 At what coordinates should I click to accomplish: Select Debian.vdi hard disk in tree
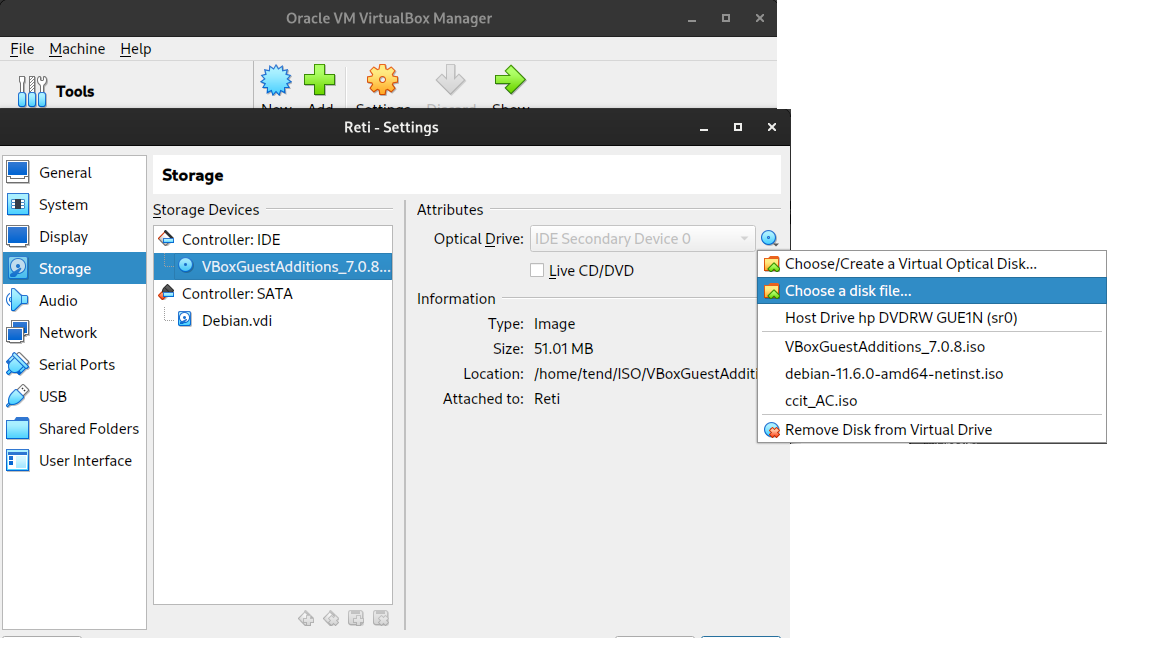click(273, 320)
